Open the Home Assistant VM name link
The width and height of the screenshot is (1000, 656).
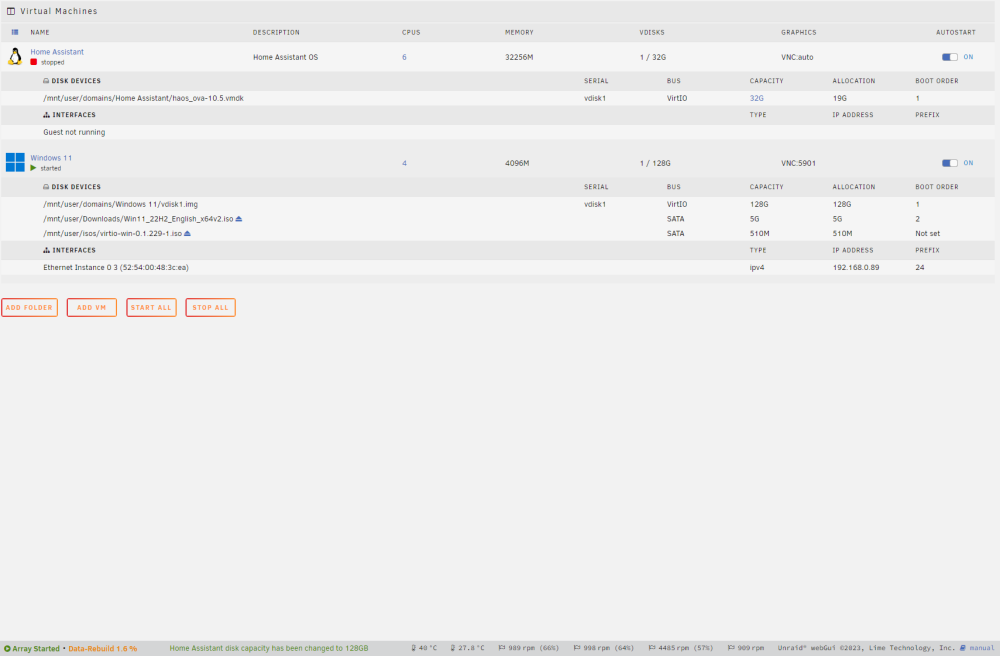tap(57, 52)
